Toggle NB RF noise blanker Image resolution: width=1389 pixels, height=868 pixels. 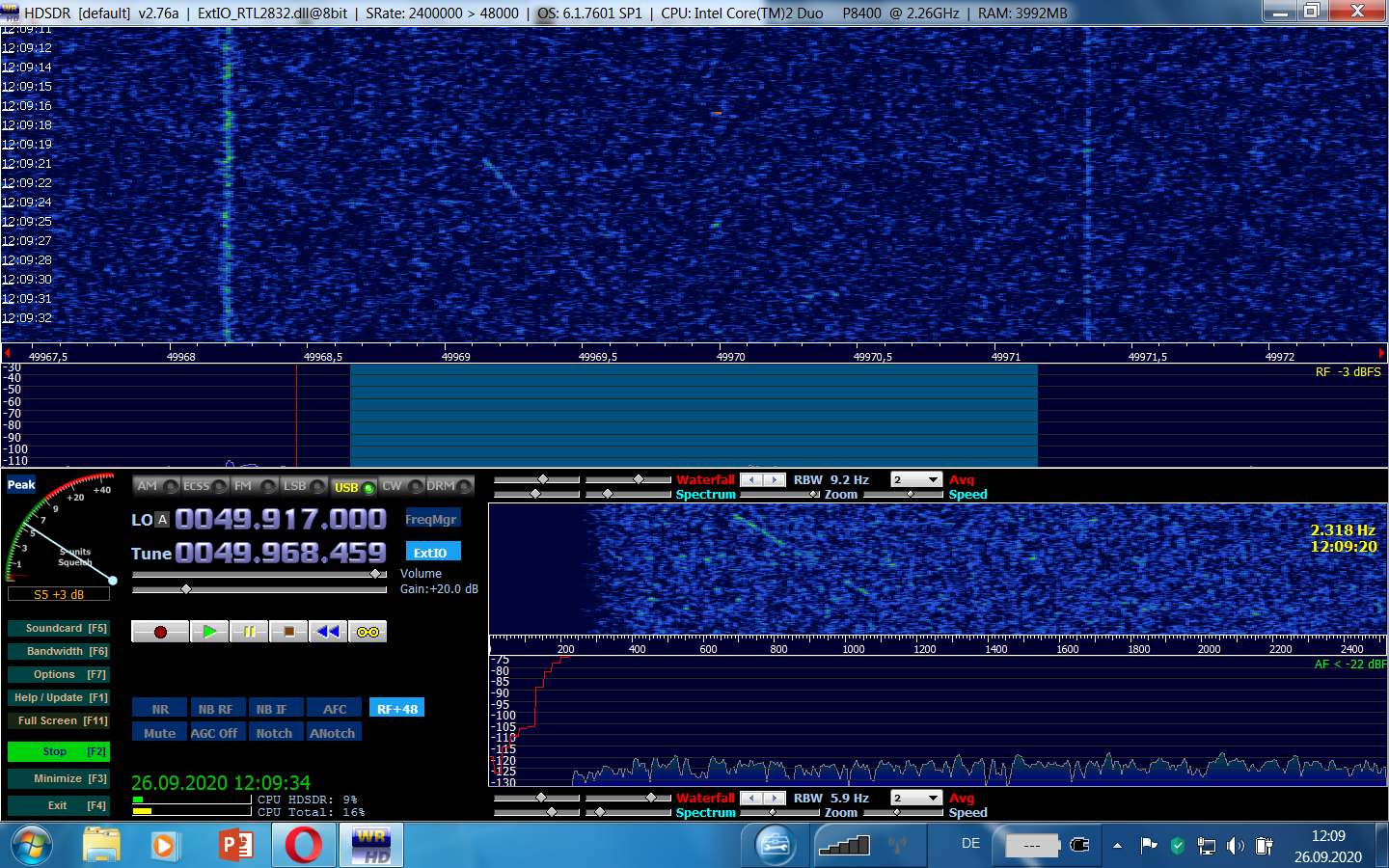click(216, 709)
